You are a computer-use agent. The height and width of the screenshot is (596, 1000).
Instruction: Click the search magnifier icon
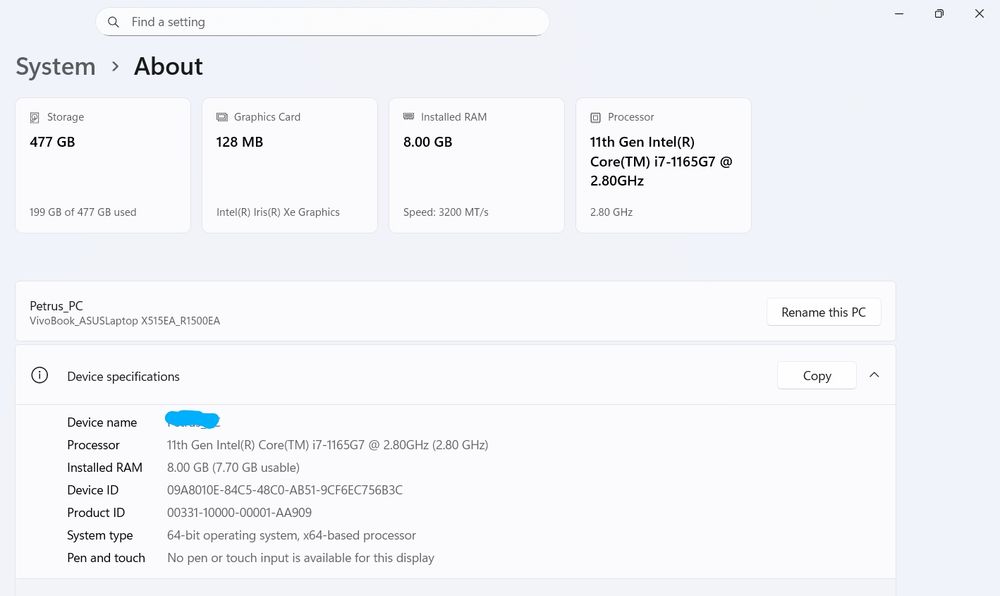113,22
